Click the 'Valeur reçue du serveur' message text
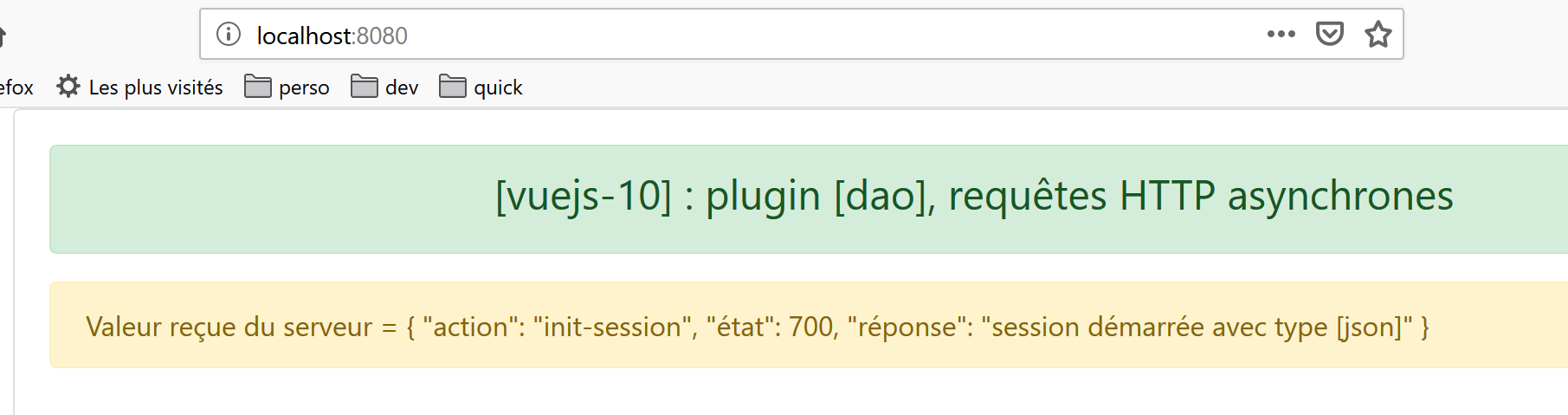 tap(229, 327)
